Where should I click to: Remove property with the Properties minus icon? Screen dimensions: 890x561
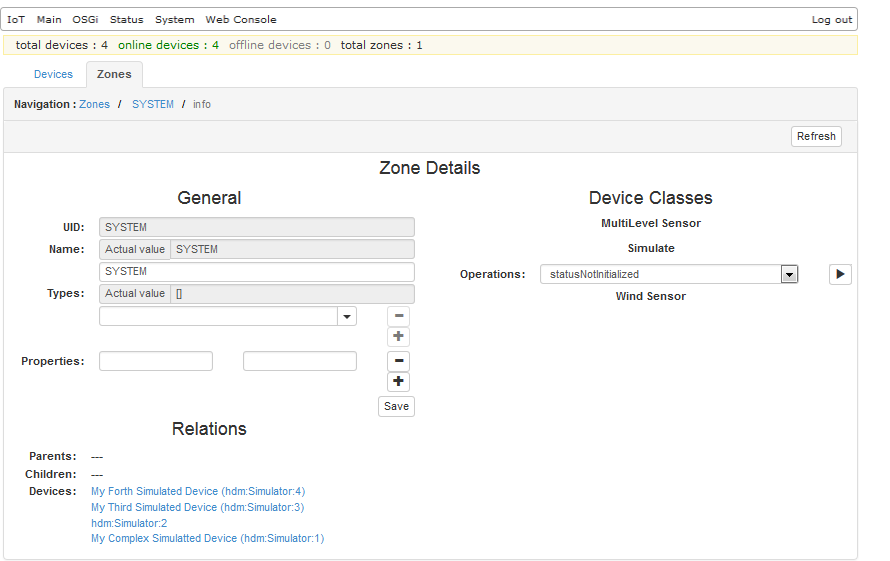click(399, 361)
